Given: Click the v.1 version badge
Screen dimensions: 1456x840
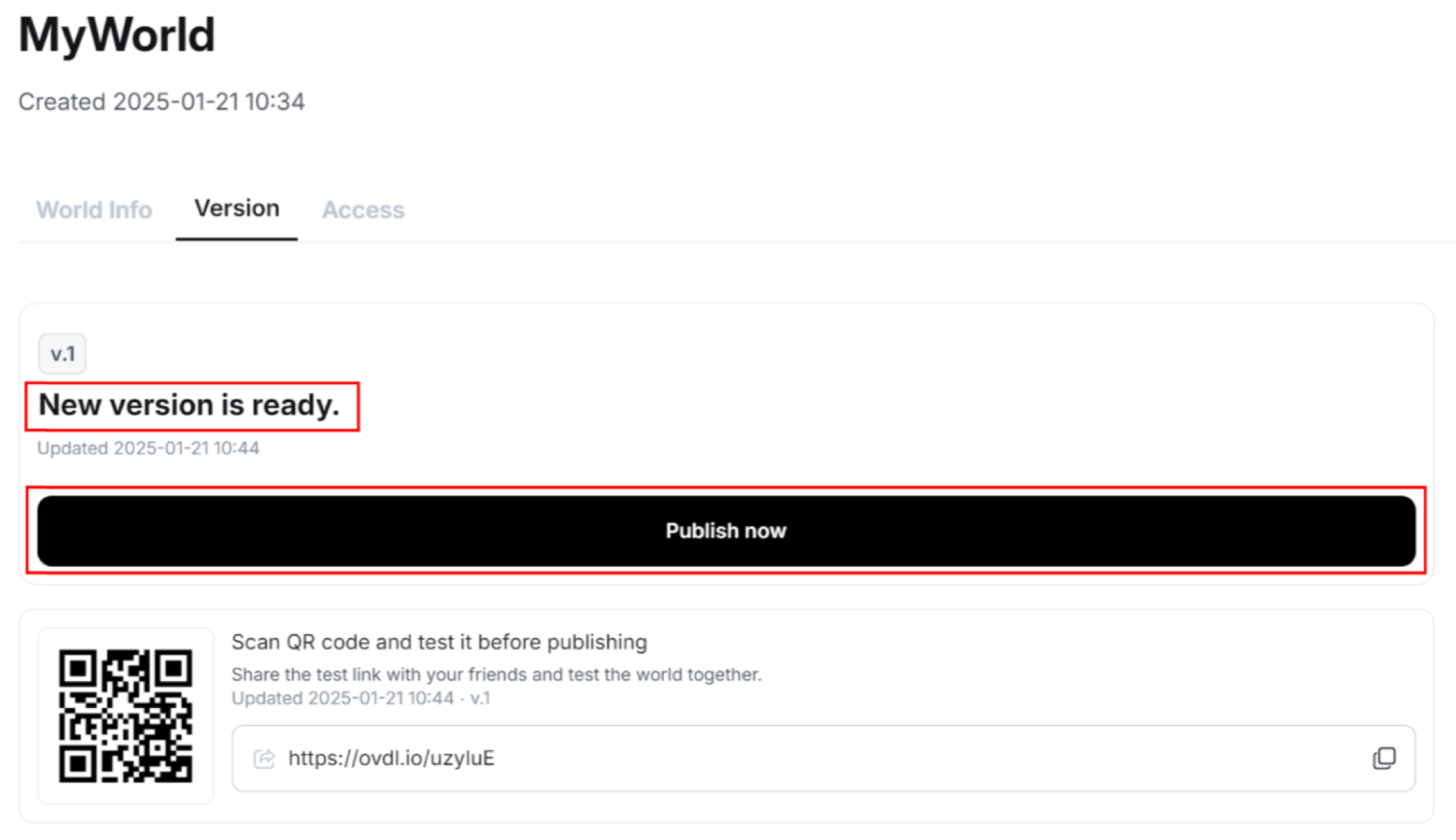Looking at the screenshot, I should click(62, 354).
